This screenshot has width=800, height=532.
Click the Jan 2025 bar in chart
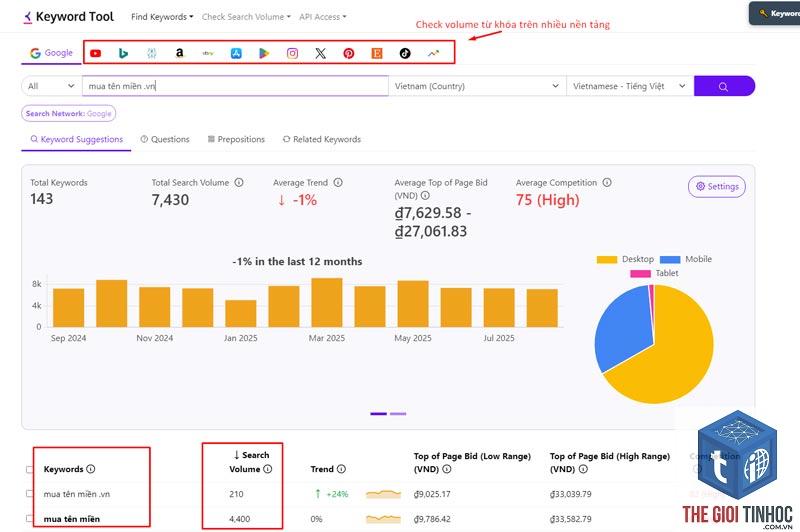click(x=241, y=313)
